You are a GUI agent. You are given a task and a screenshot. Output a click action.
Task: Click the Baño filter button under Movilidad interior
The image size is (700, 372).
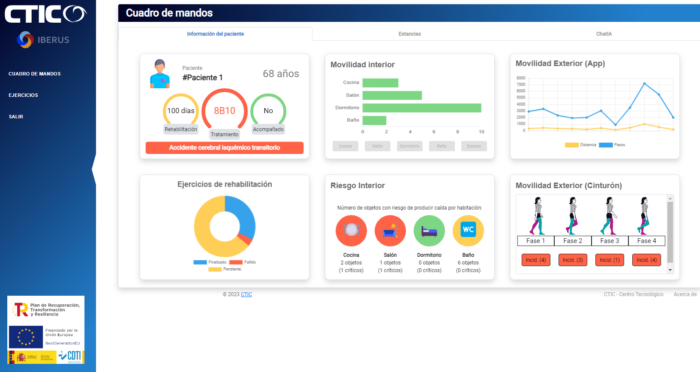(x=442, y=146)
